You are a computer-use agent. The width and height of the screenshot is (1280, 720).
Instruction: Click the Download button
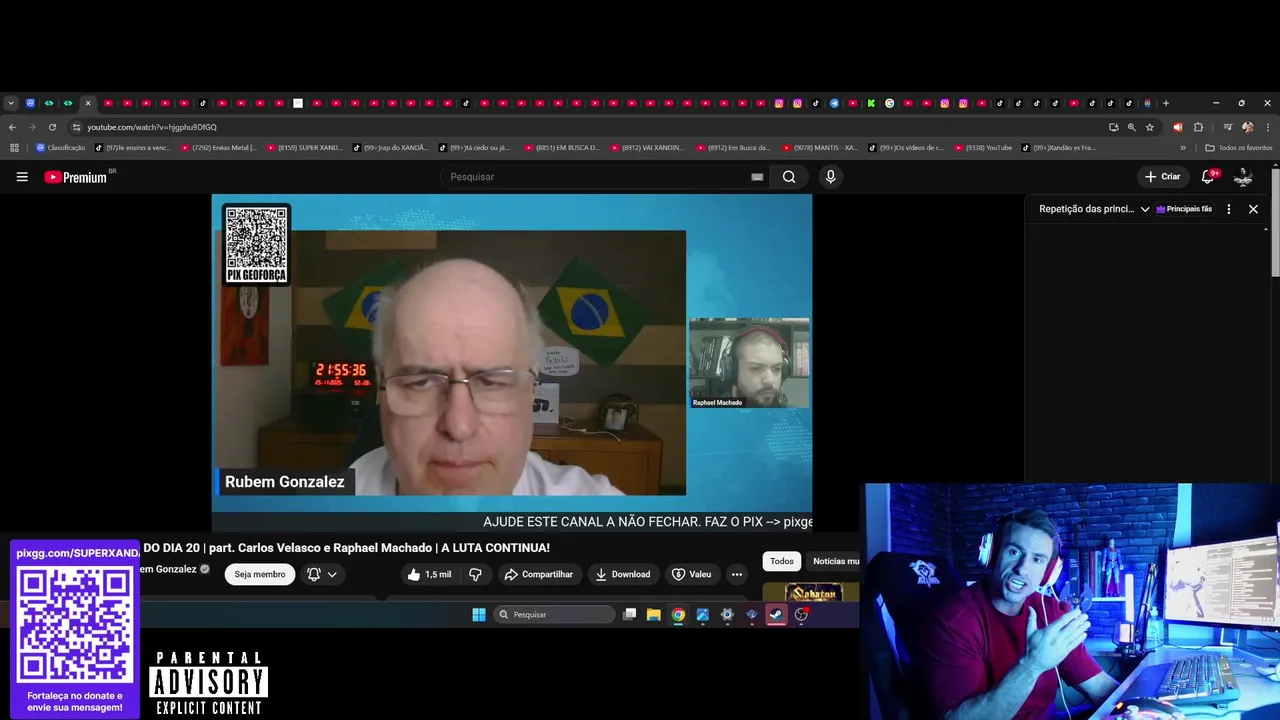point(622,574)
